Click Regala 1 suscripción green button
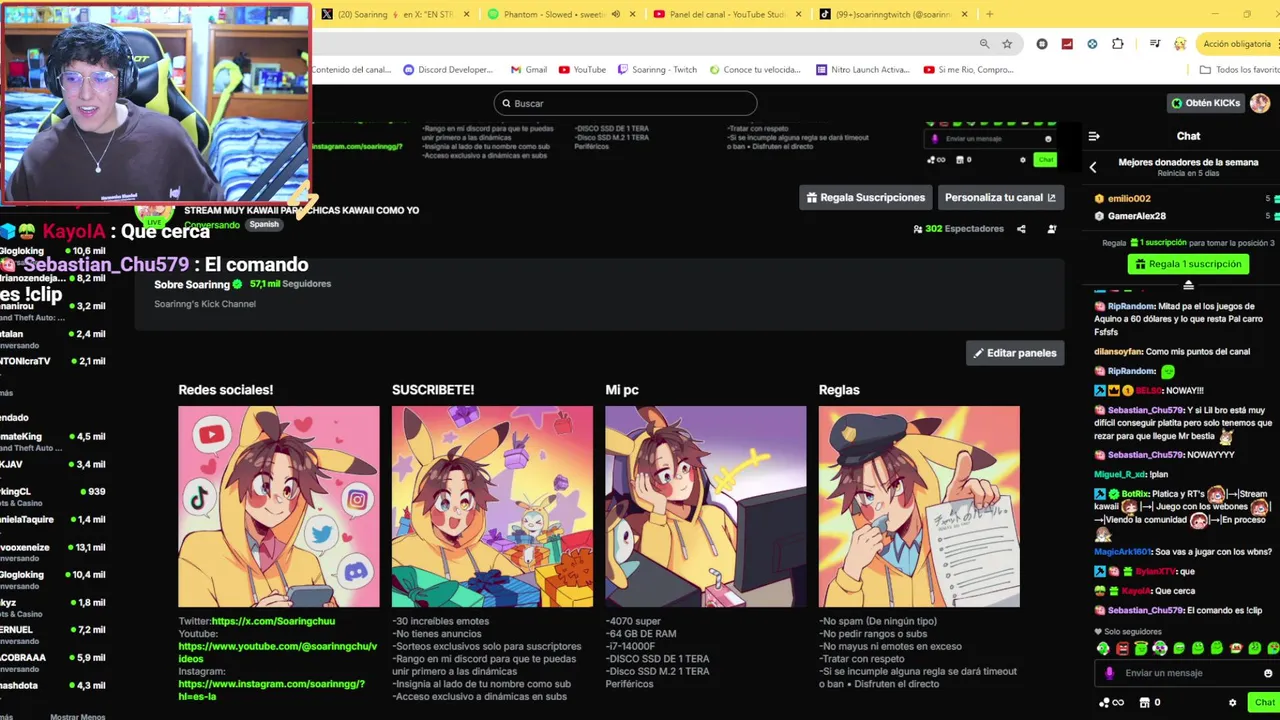The width and height of the screenshot is (1280, 720). pyautogui.click(x=1188, y=264)
